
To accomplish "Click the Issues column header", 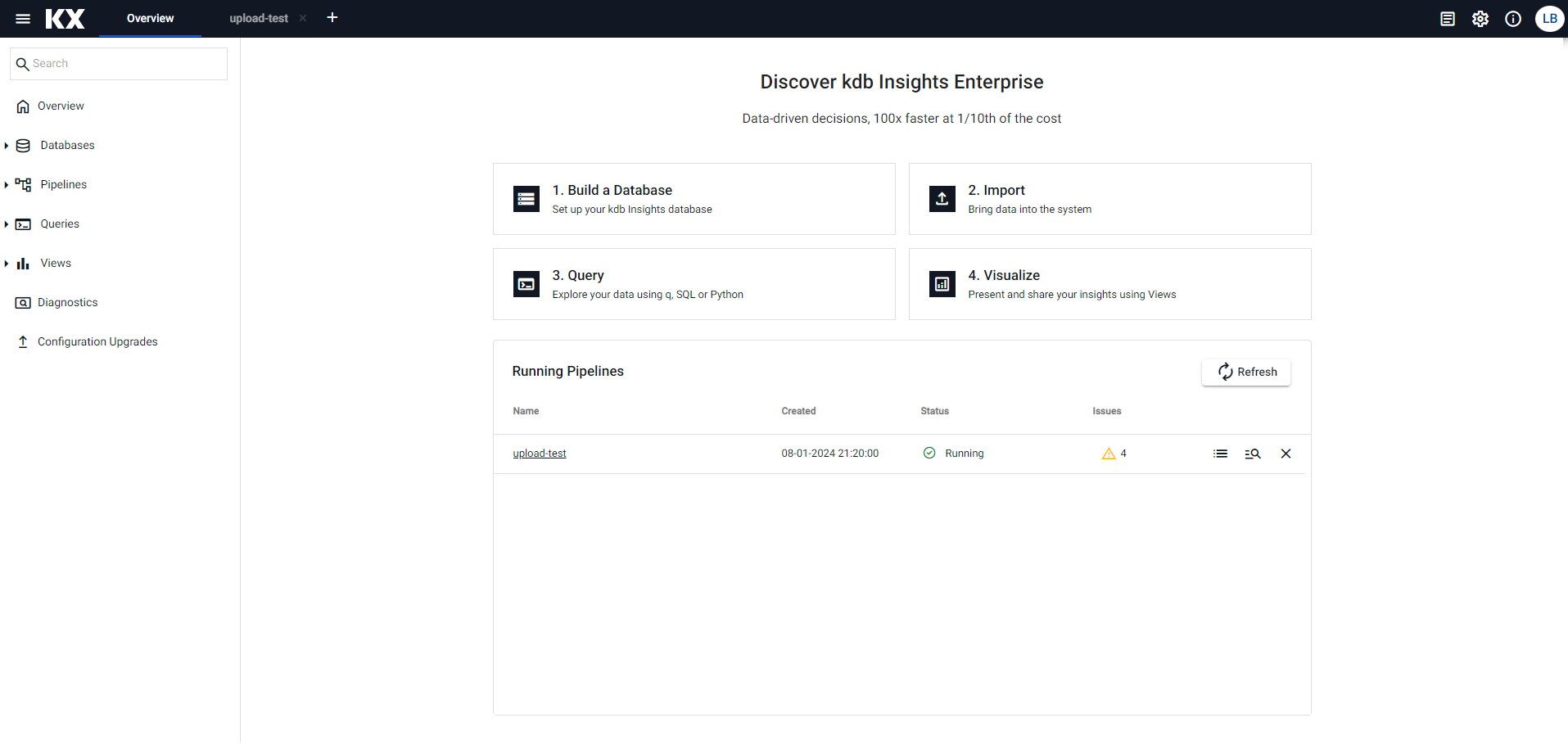I will 1107,411.
